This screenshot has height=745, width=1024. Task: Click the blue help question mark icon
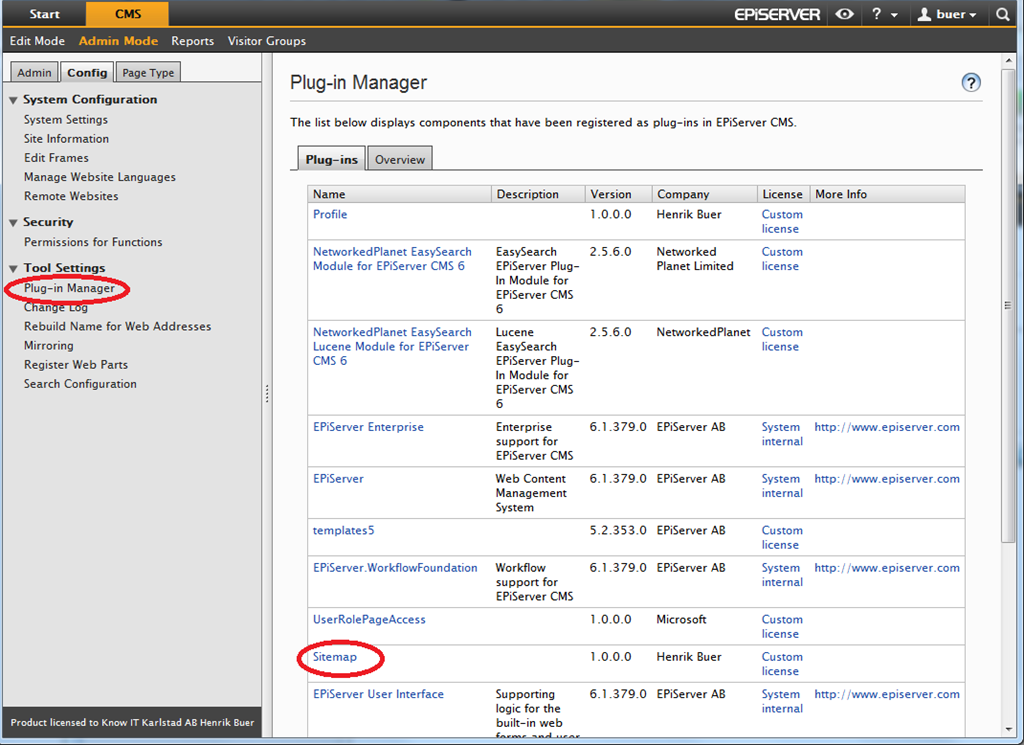pyautogui.click(x=970, y=83)
